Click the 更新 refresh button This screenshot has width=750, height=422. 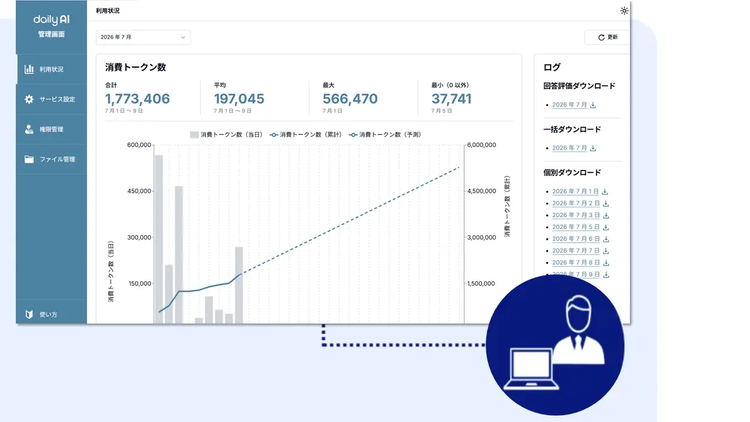click(x=607, y=37)
